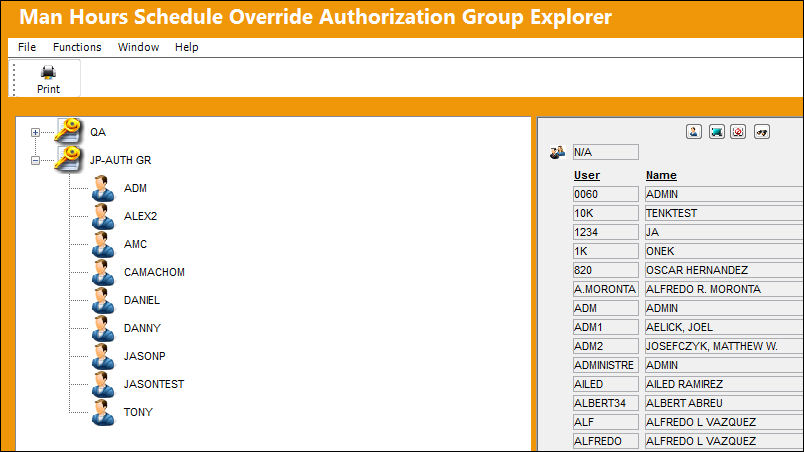The height and width of the screenshot is (452, 804).
Task: Click the Print toolbar button
Action: [48, 79]
